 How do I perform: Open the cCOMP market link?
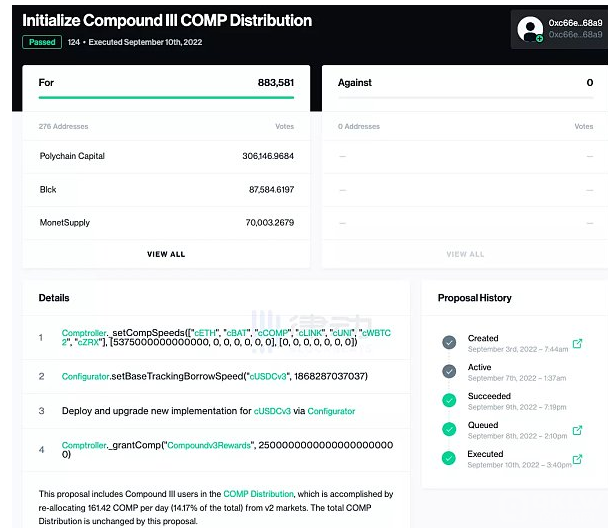(x=273, y=333)
